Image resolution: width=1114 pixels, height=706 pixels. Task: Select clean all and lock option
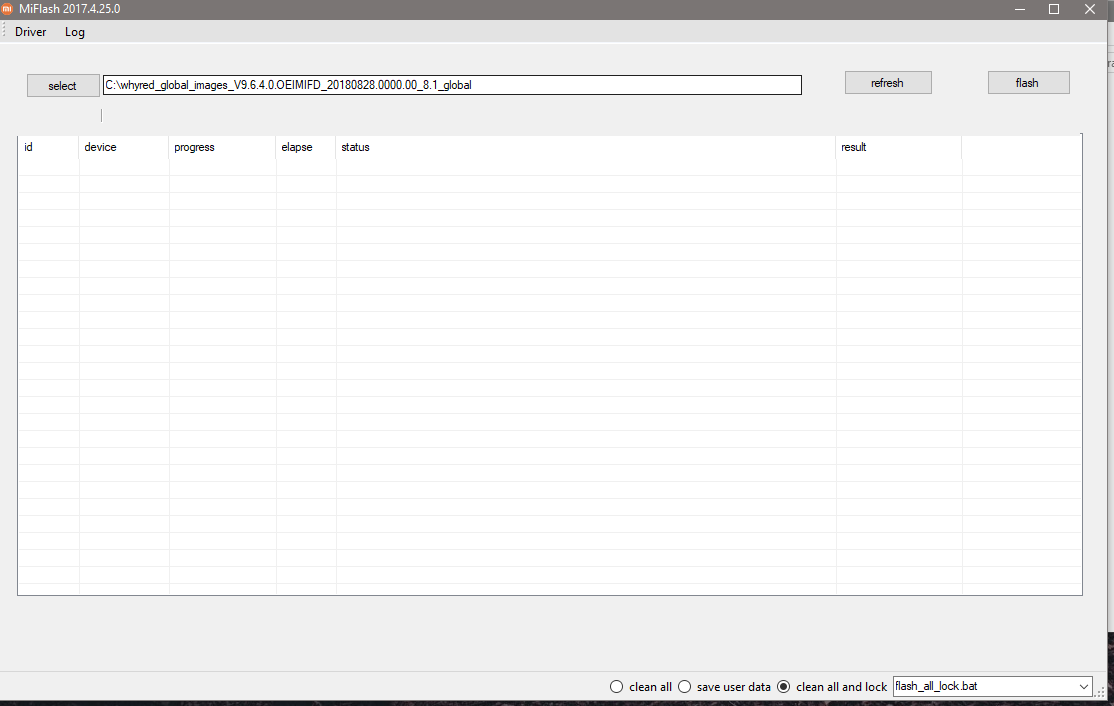(x=832, y=687)
